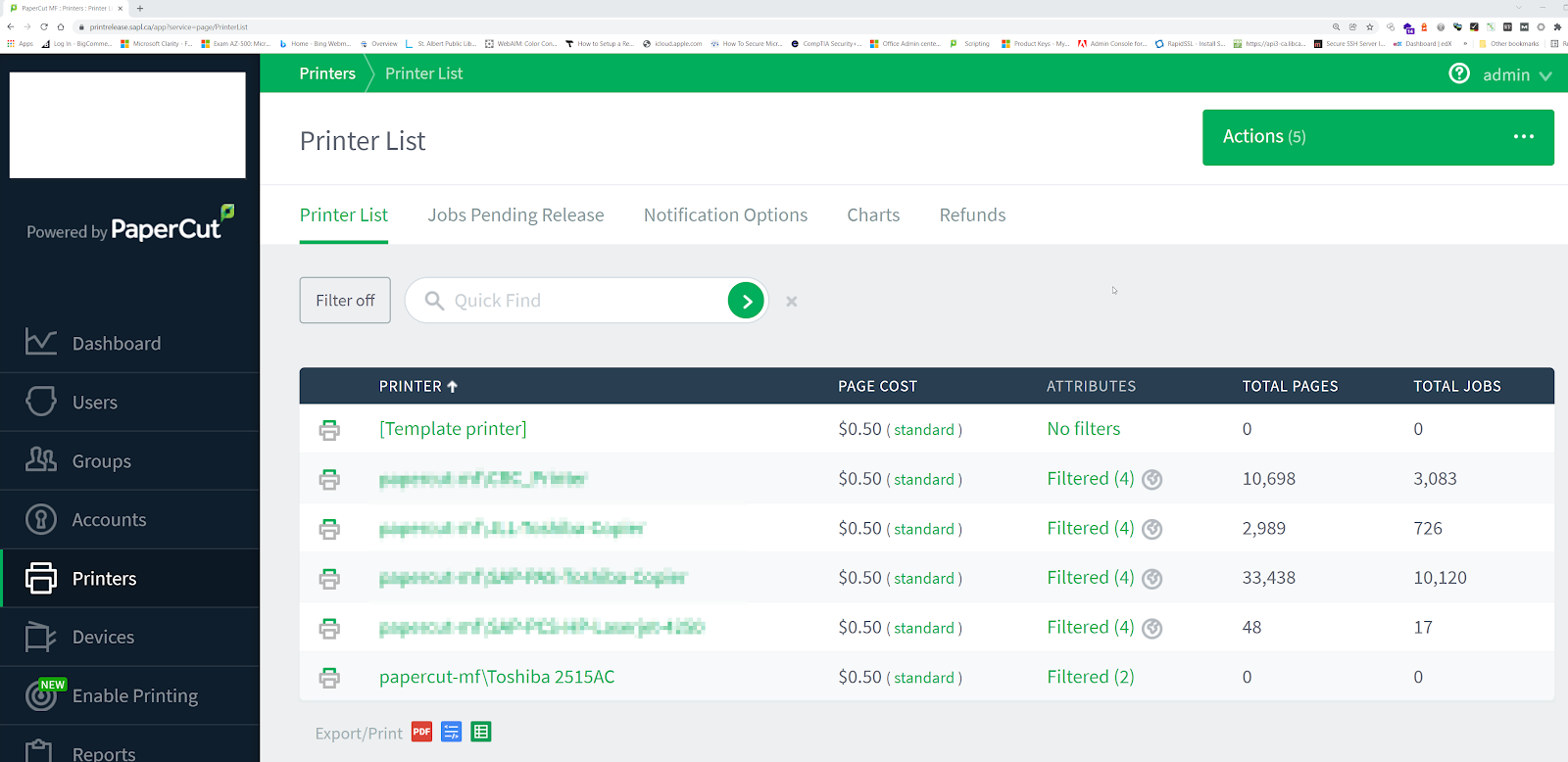Expand the bookmarks overflow chevron
Image resolution: width=1568 pixels, height=762 pixels.
(1465, 43)
